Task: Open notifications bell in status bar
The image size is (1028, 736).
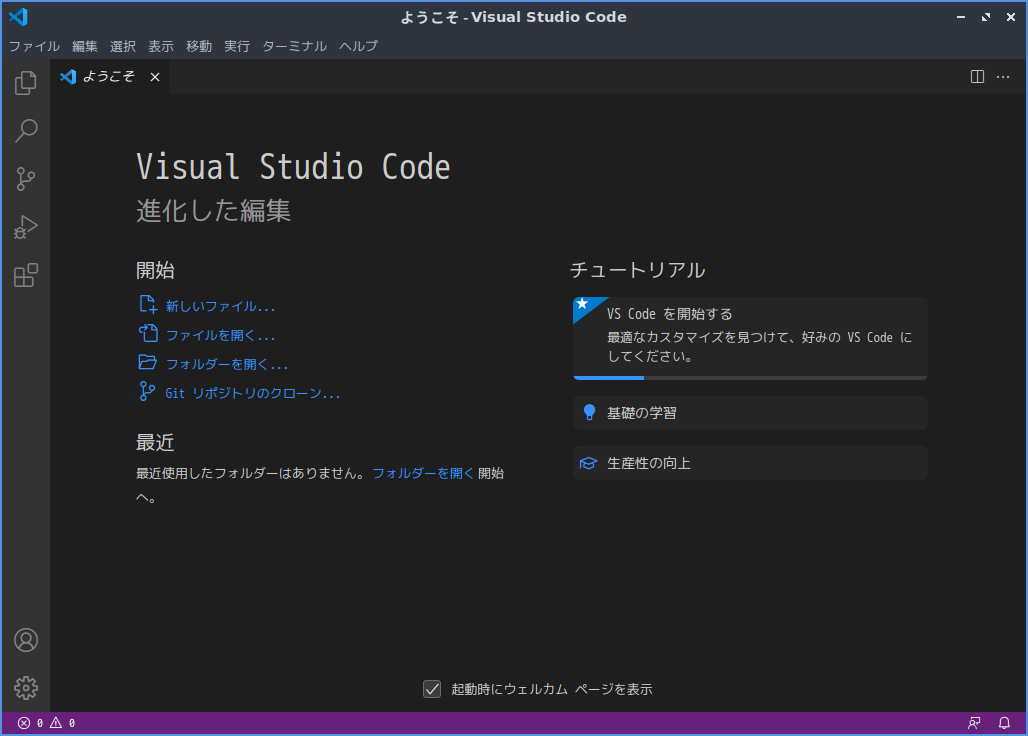Action: point(1004,723)
